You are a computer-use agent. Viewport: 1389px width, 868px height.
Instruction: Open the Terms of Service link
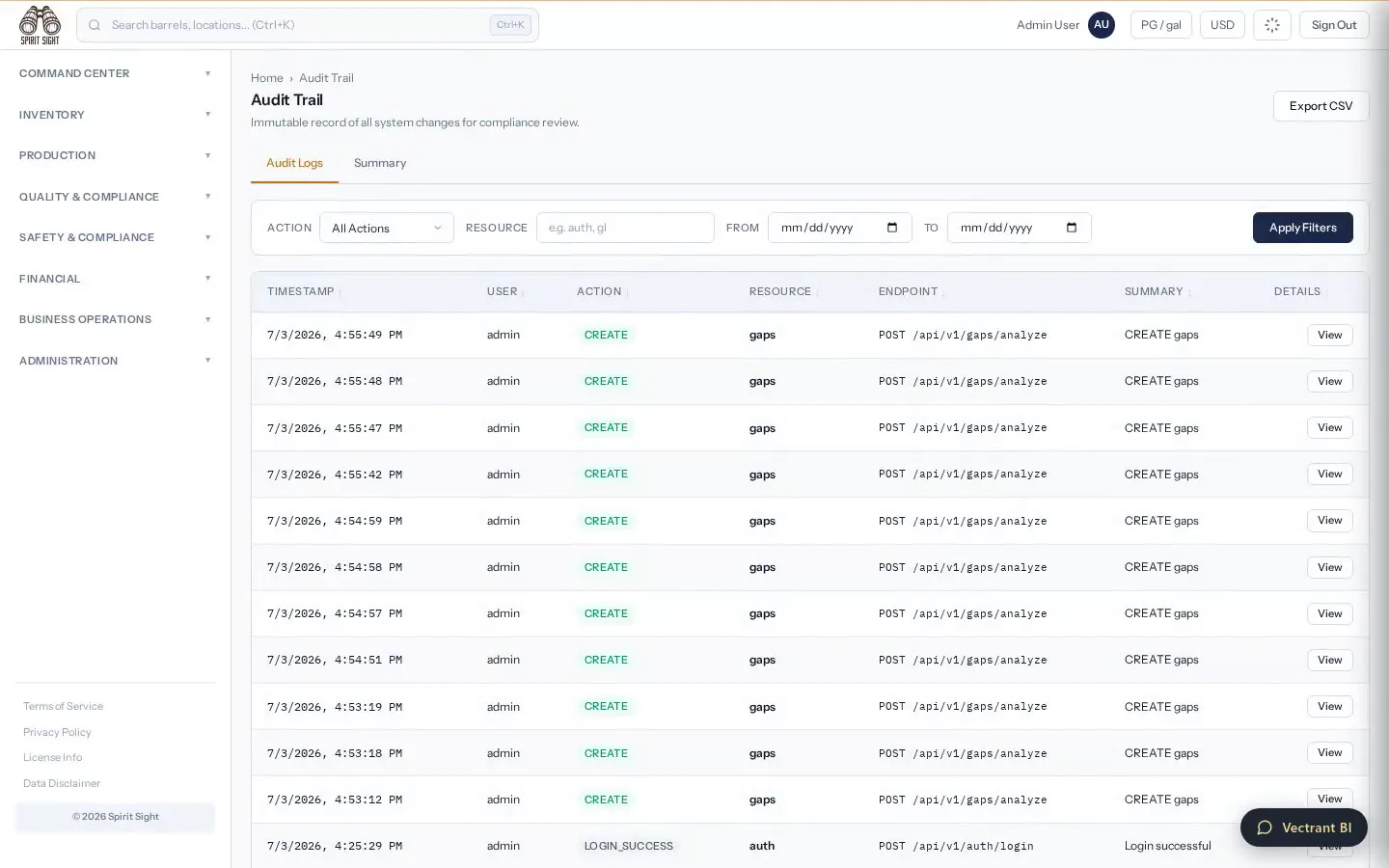(63, 706)
